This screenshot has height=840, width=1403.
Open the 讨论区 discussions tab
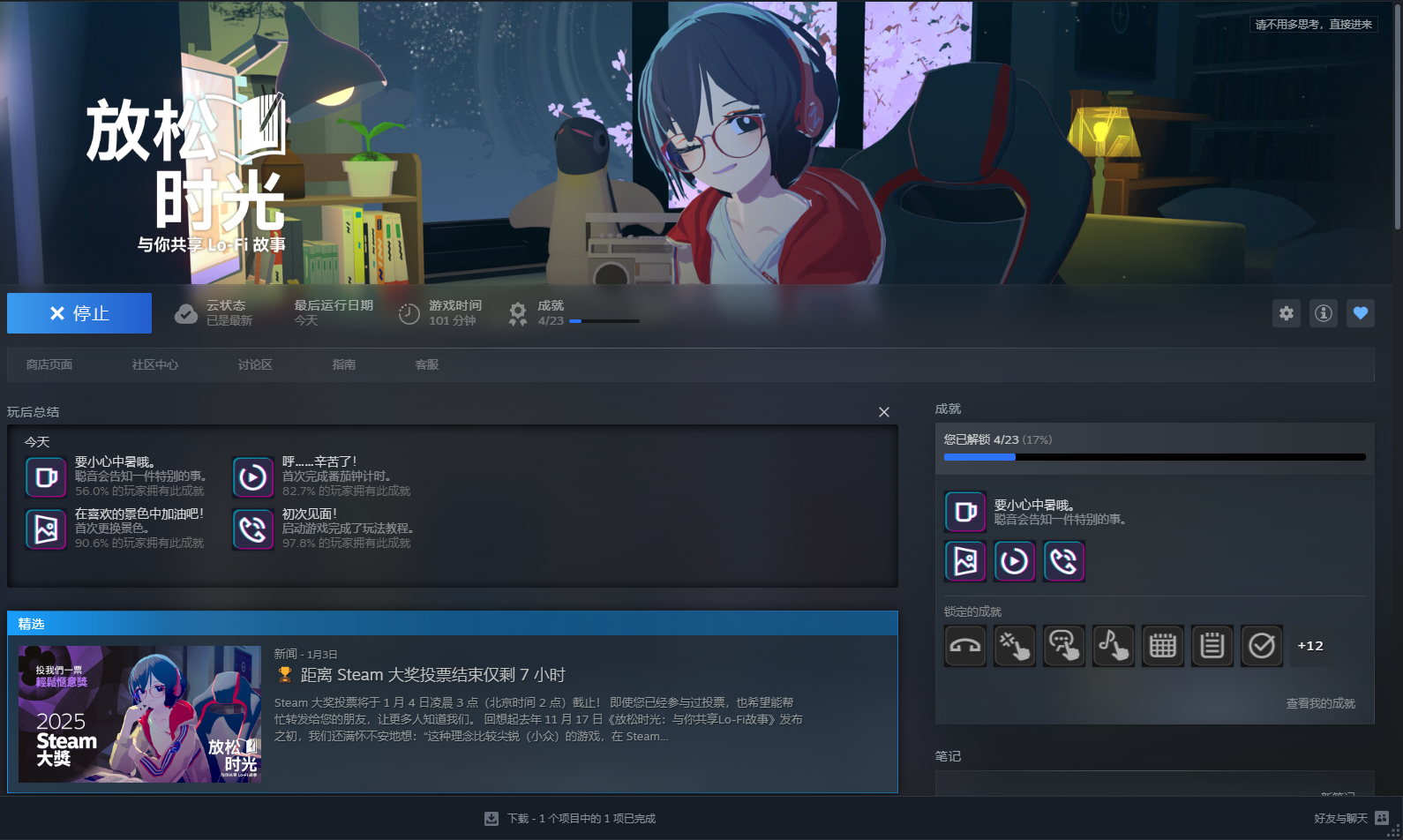(x=255, y=364)
